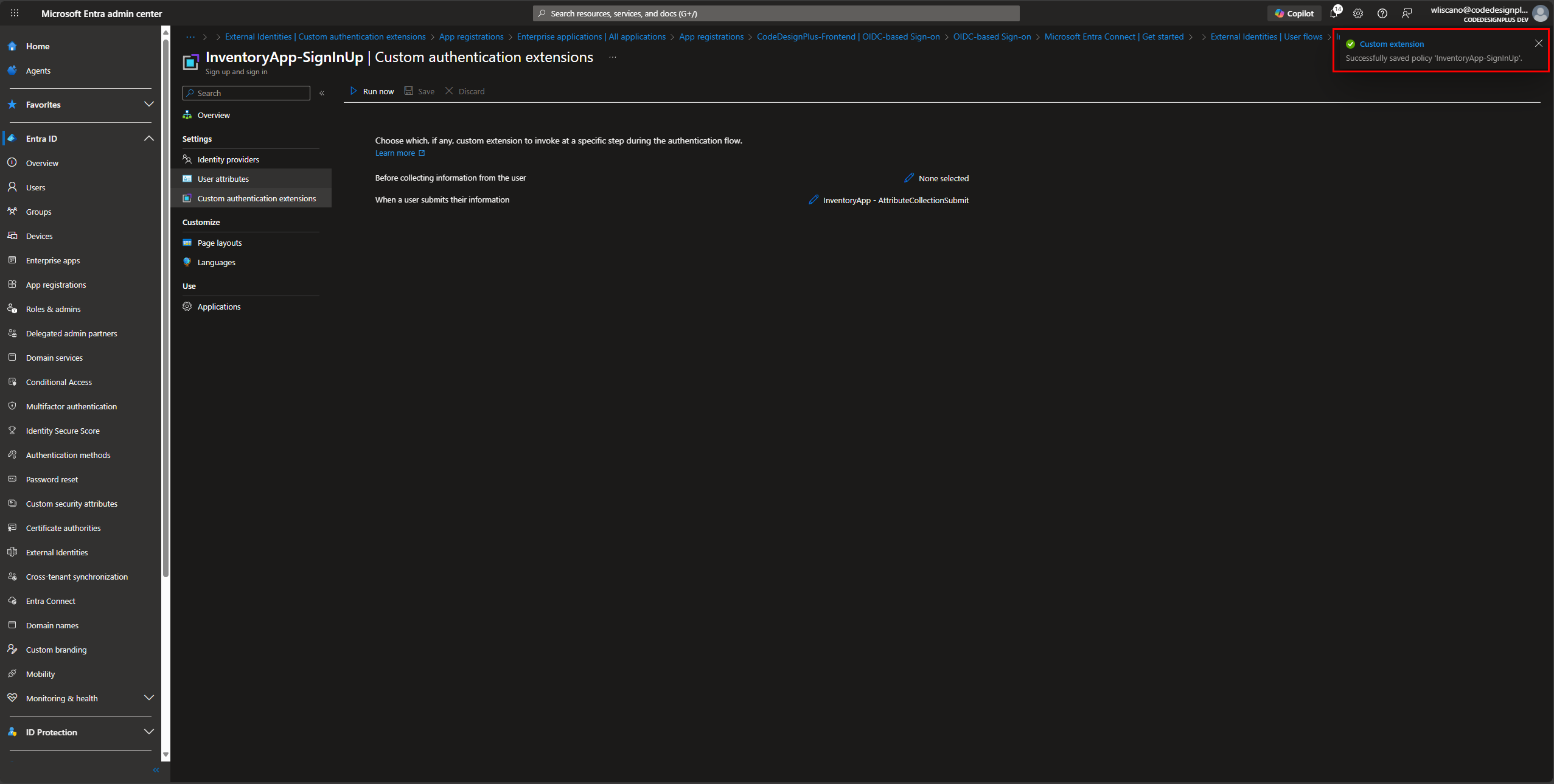
Task: Open the help question mark icon
Action: point(1382,13)
